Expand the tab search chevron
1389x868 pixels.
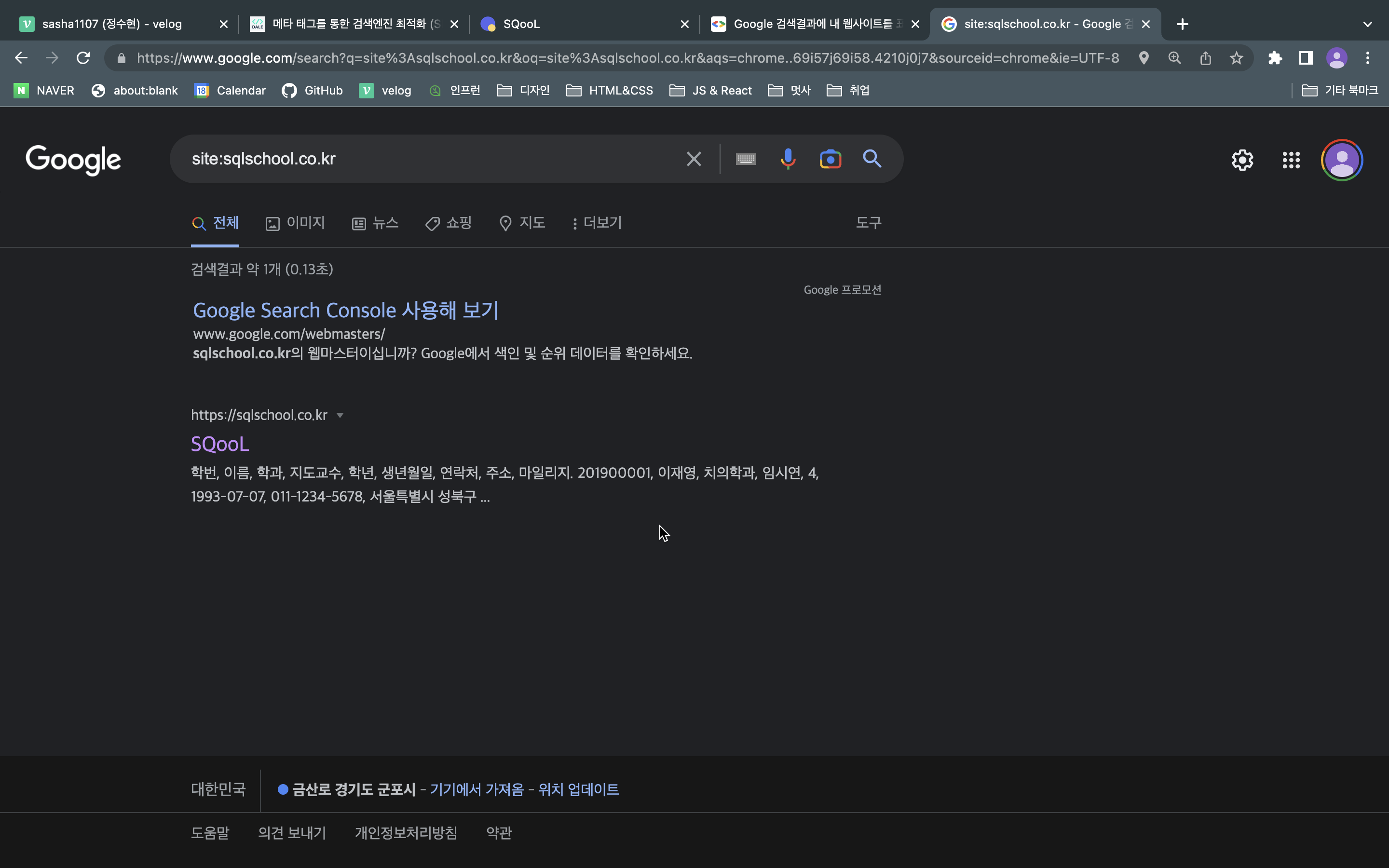coord(1368,24)
